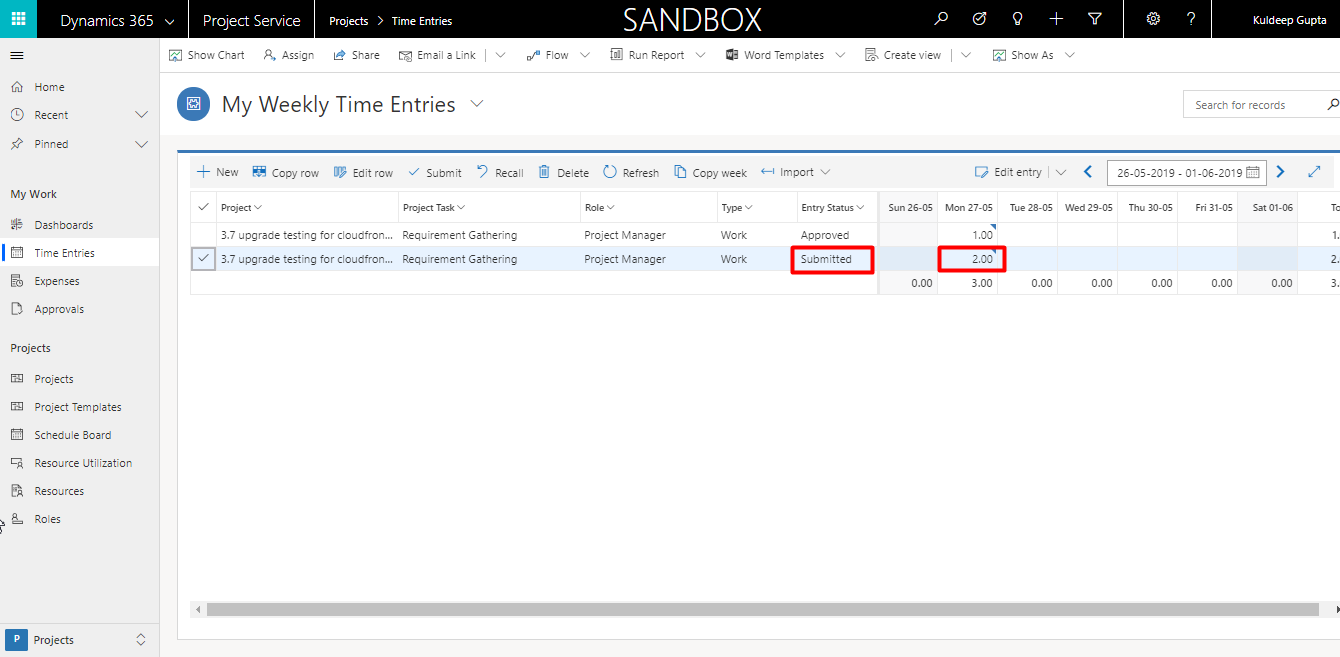Viewport: 1340px width, 657px height.
Task: Click the advanced find filter icon
Action: tap(1095, 20)
